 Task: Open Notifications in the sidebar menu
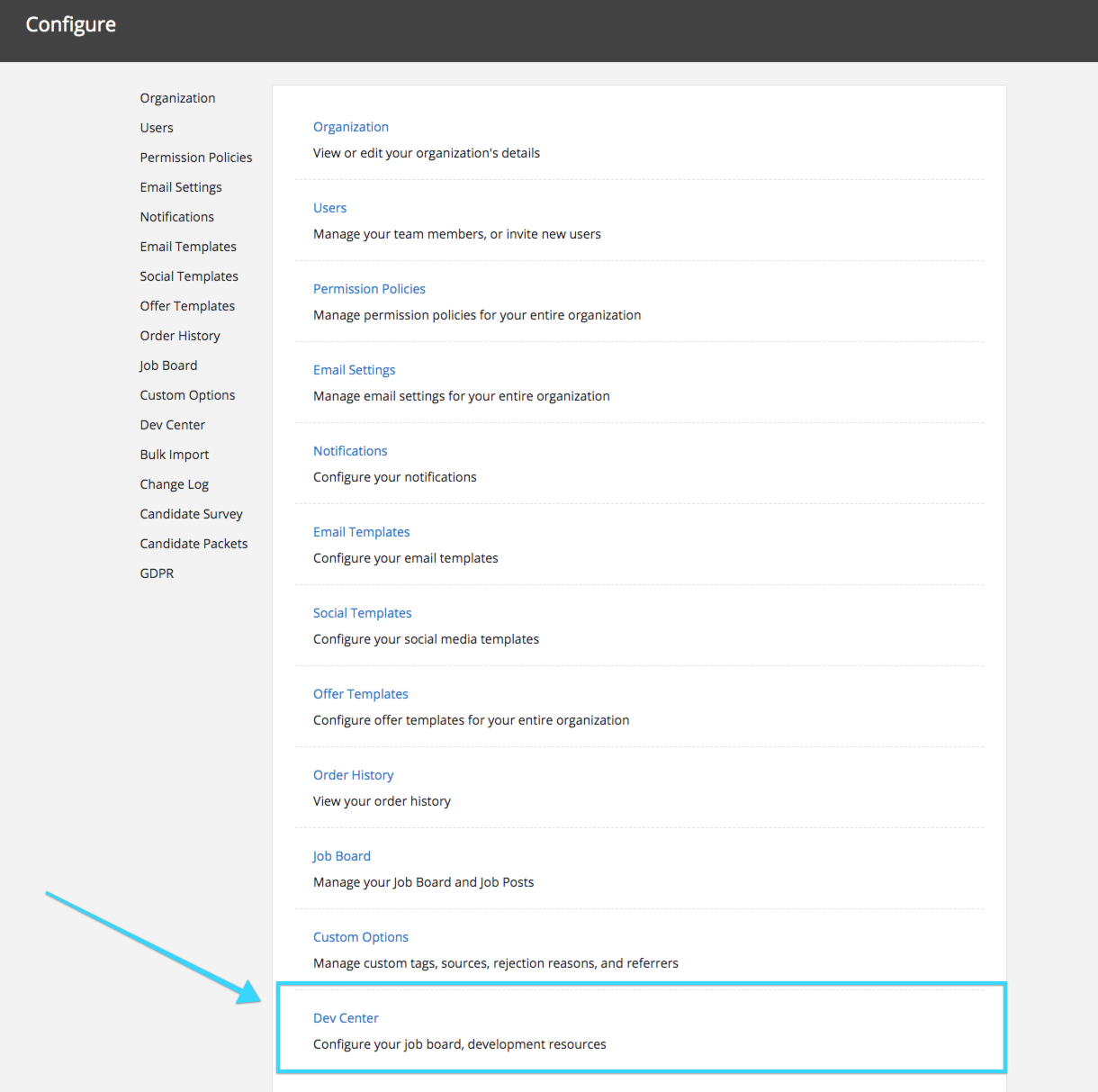click(x=177, y=217)
